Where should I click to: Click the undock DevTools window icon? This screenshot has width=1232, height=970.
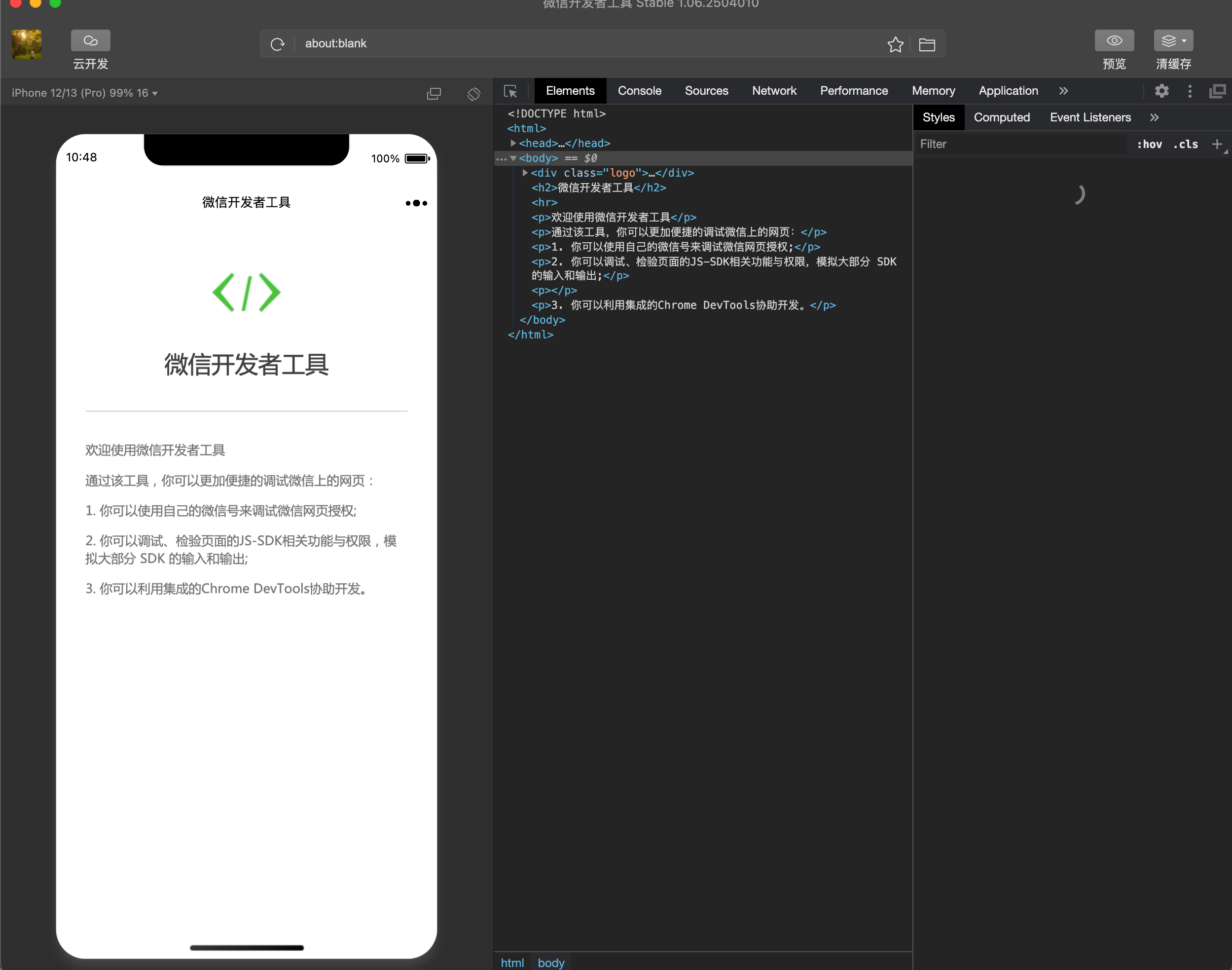[1217, 91]
